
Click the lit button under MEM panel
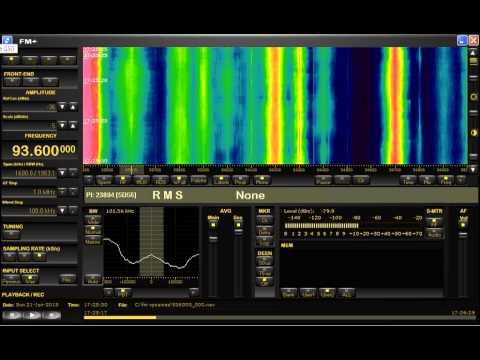click(x=327, y=293)
